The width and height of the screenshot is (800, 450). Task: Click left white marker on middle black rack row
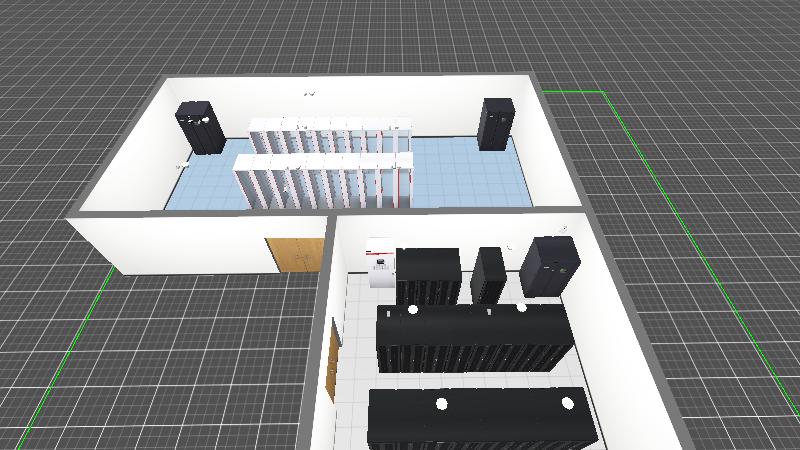click(412, 310)
